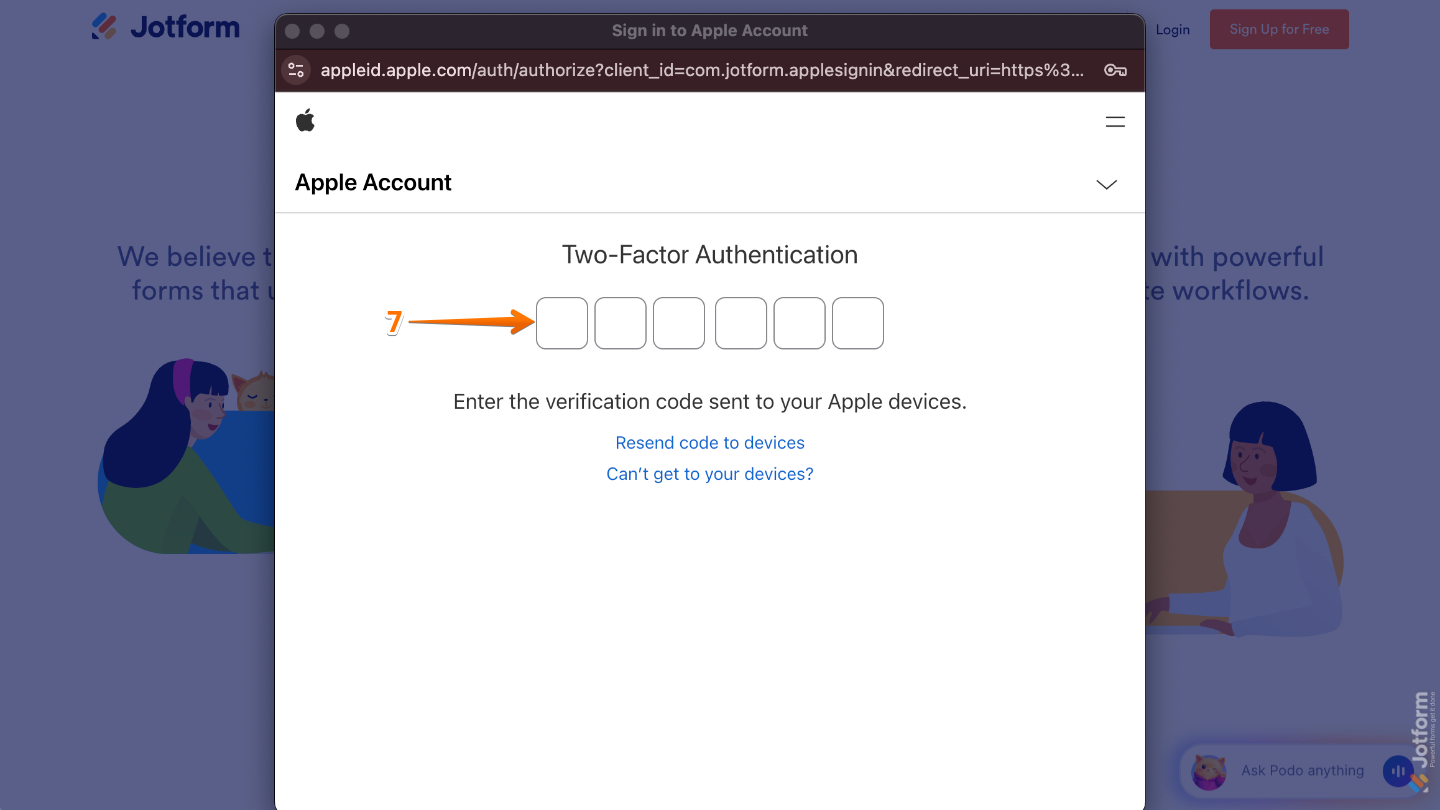Click the Jotform logo
This screenshot has height=810, width=1440.
pos(165,27)
